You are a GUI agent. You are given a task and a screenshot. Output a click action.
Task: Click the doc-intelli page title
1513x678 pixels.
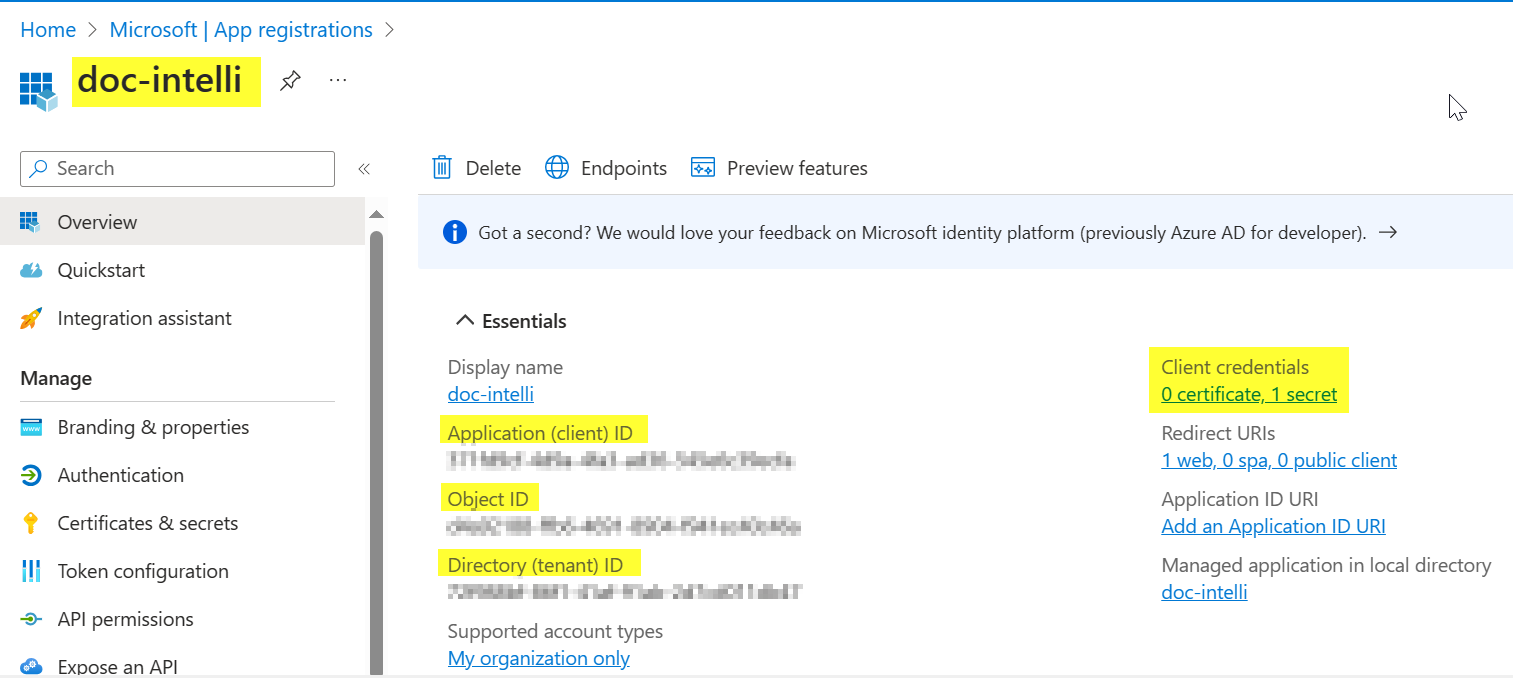coord(160,80)
